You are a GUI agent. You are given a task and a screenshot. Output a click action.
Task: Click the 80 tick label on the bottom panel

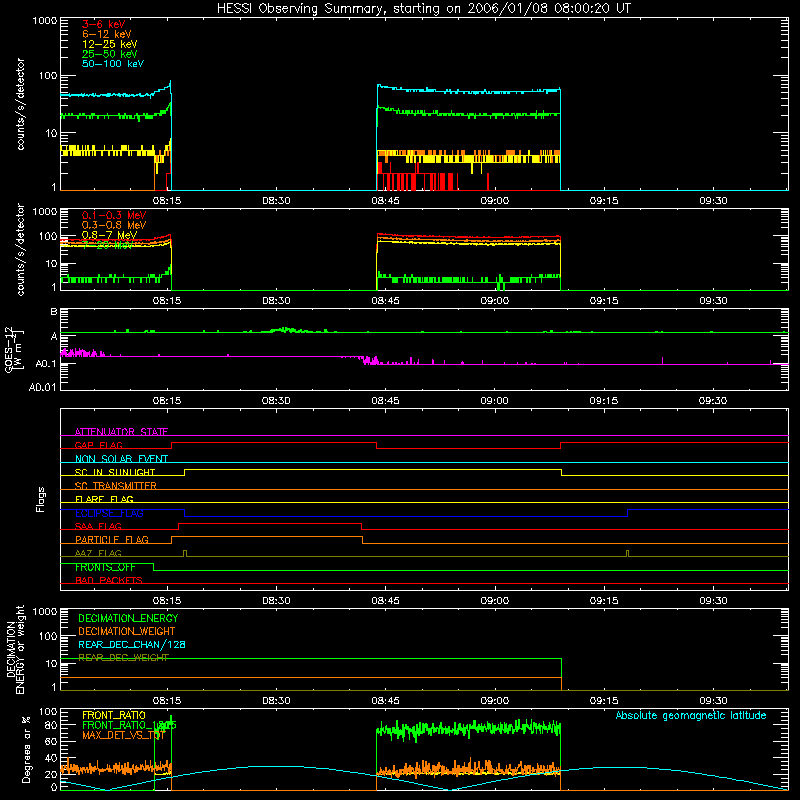click(51, 725)
